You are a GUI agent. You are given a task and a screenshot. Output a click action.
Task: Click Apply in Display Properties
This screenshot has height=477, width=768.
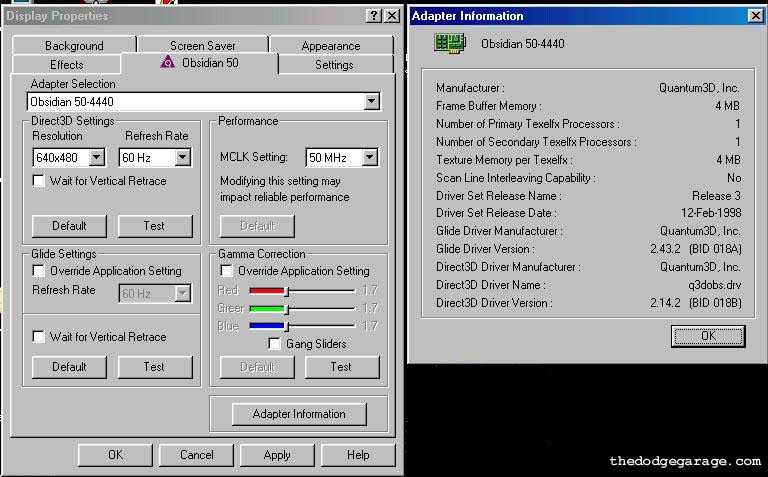pos(277,455)
